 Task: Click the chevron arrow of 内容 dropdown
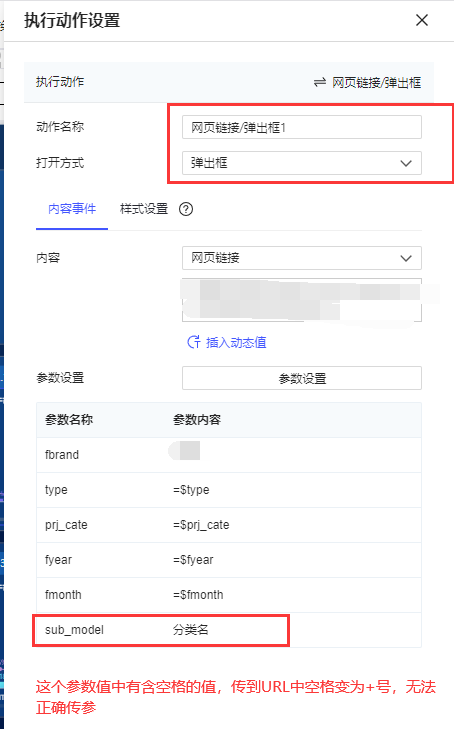[x=406, y=258]
